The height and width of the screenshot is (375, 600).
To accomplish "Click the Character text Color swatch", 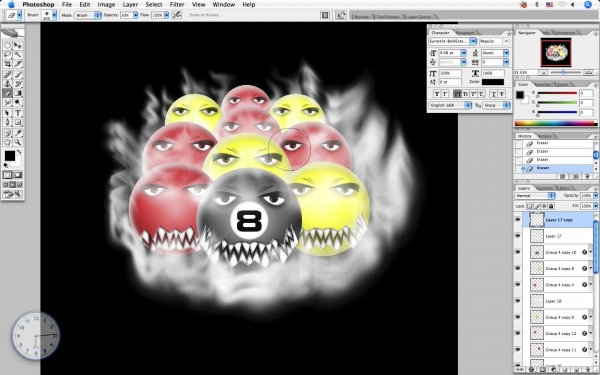I will [x=492, y=82].
